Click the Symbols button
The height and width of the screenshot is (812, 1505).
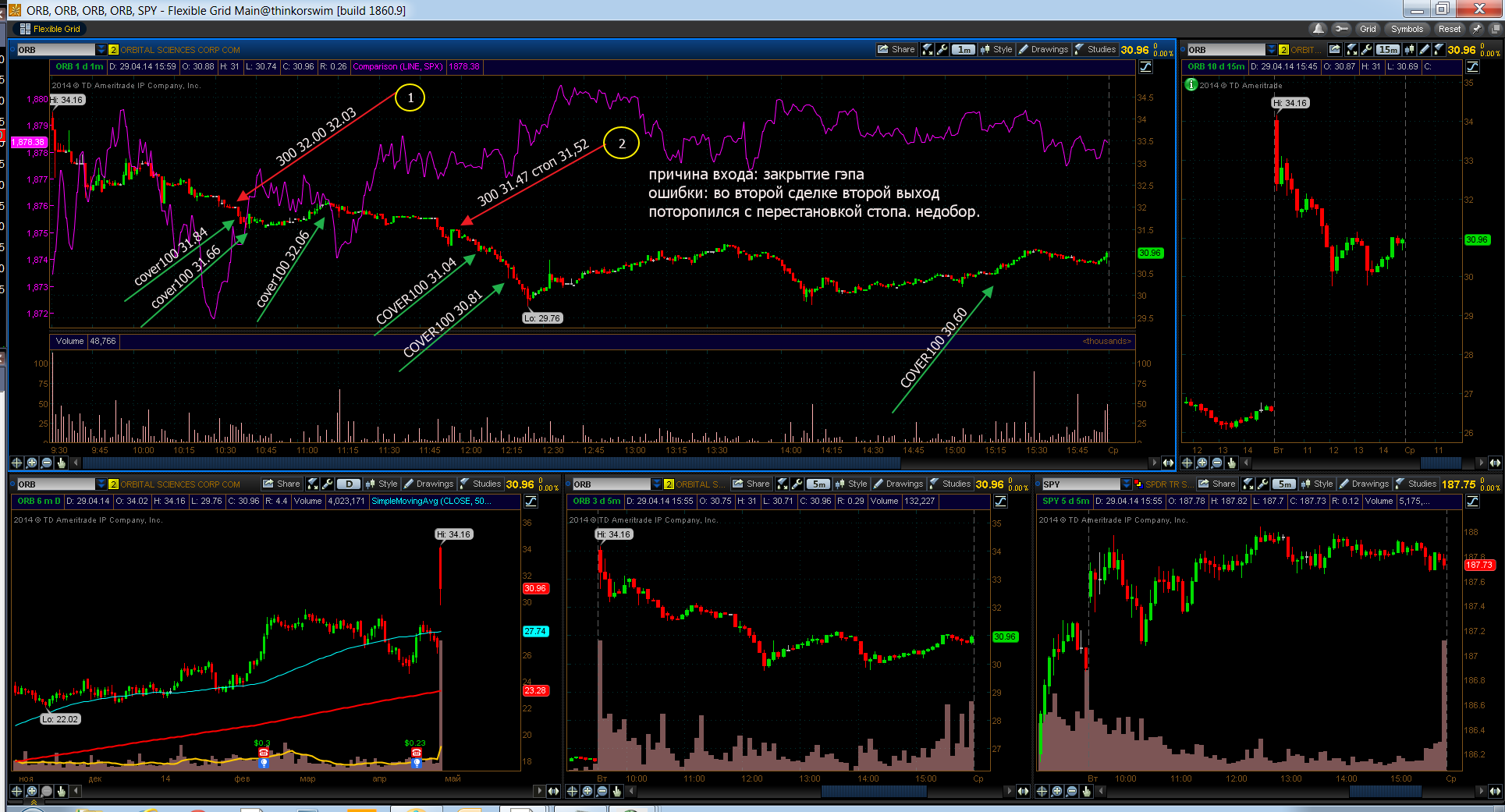click(1407, 29)
